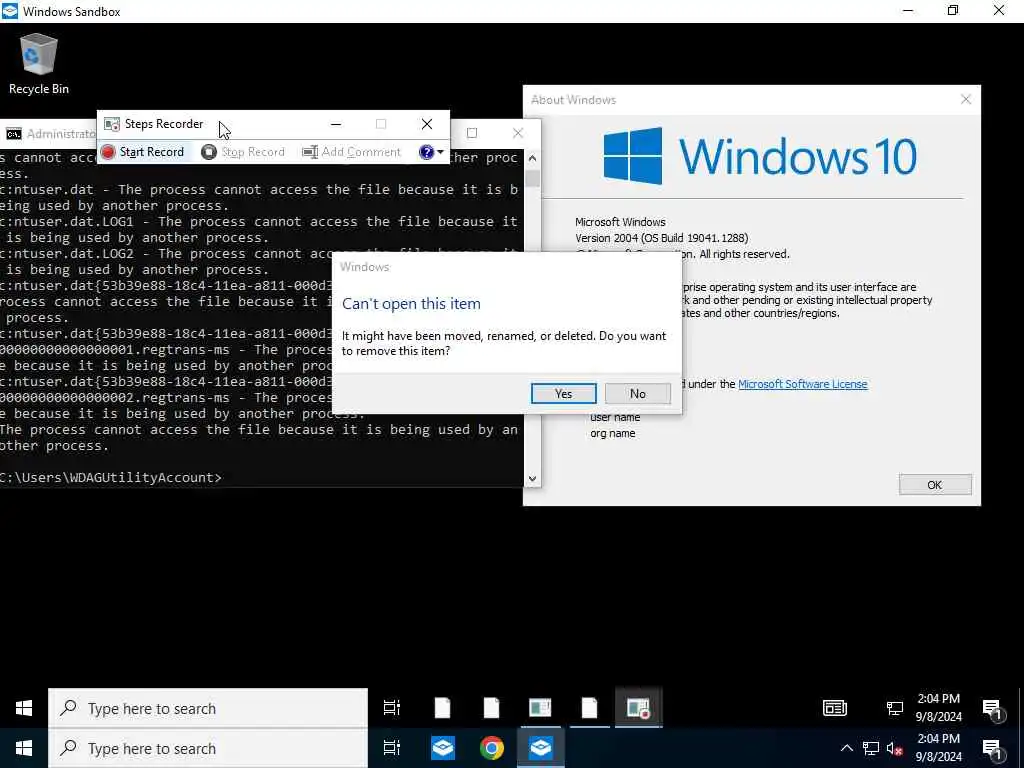Click the host taskbar clock on the bottom row
Screen dimensions: 1024x768
(938, 748)
